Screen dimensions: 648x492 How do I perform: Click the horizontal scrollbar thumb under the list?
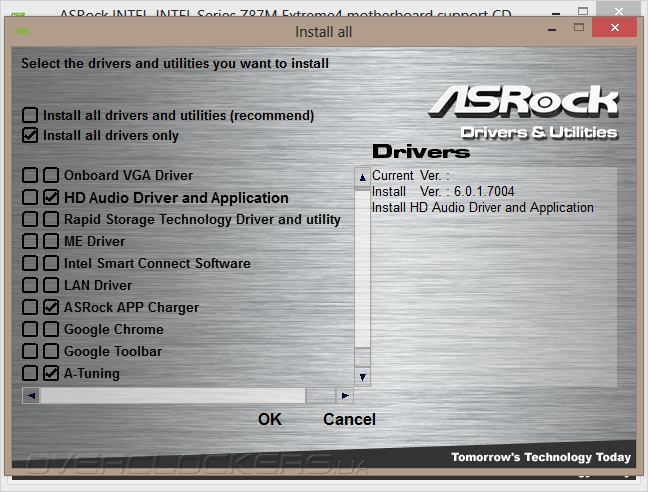tap(173, 396)
